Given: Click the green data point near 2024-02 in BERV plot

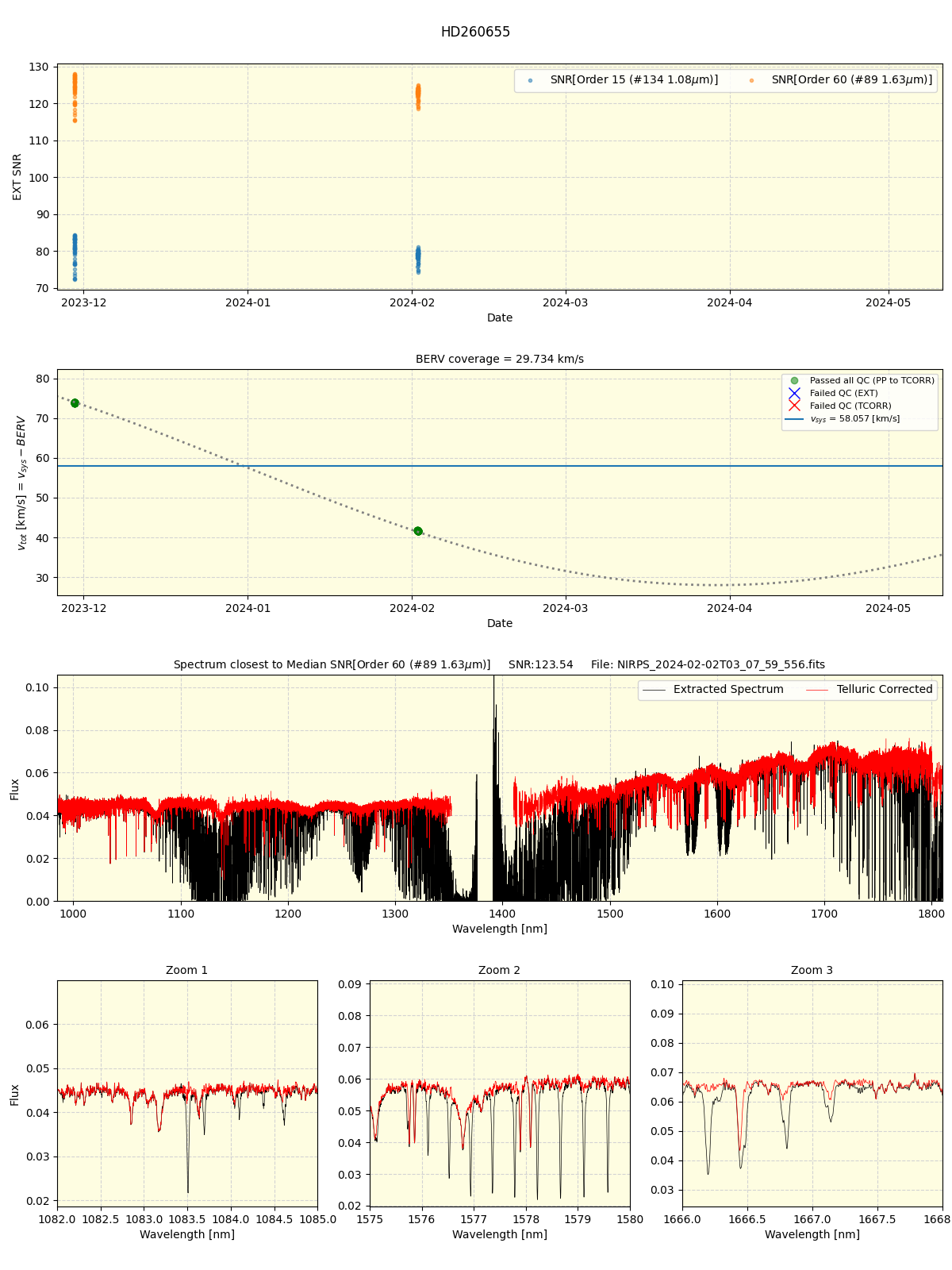Looking at the screenshot, I should pos(418,531).
